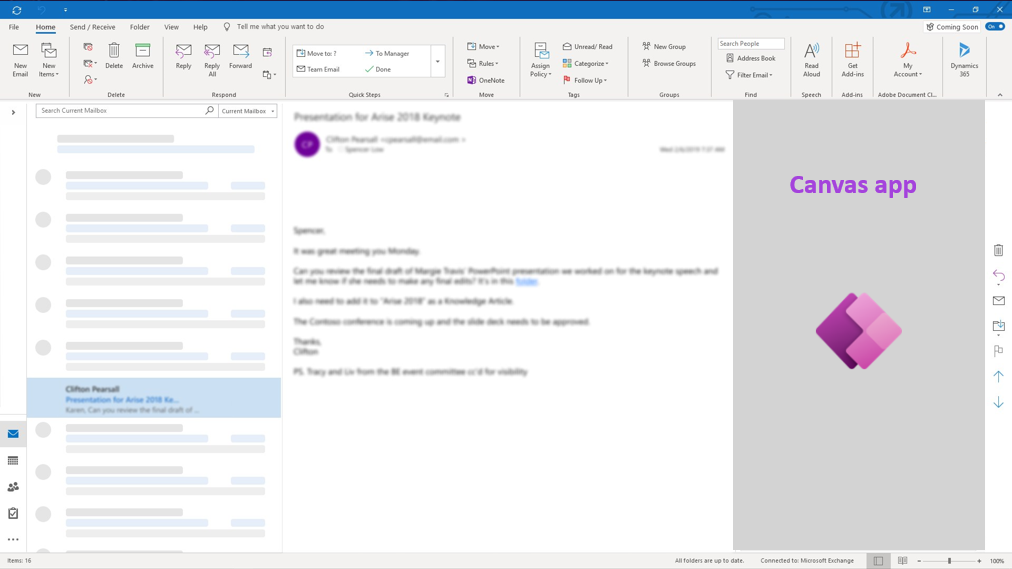The image size is (1012, 569).
Task: Click the navigation more options ellipsis
Action: [13, 539]
